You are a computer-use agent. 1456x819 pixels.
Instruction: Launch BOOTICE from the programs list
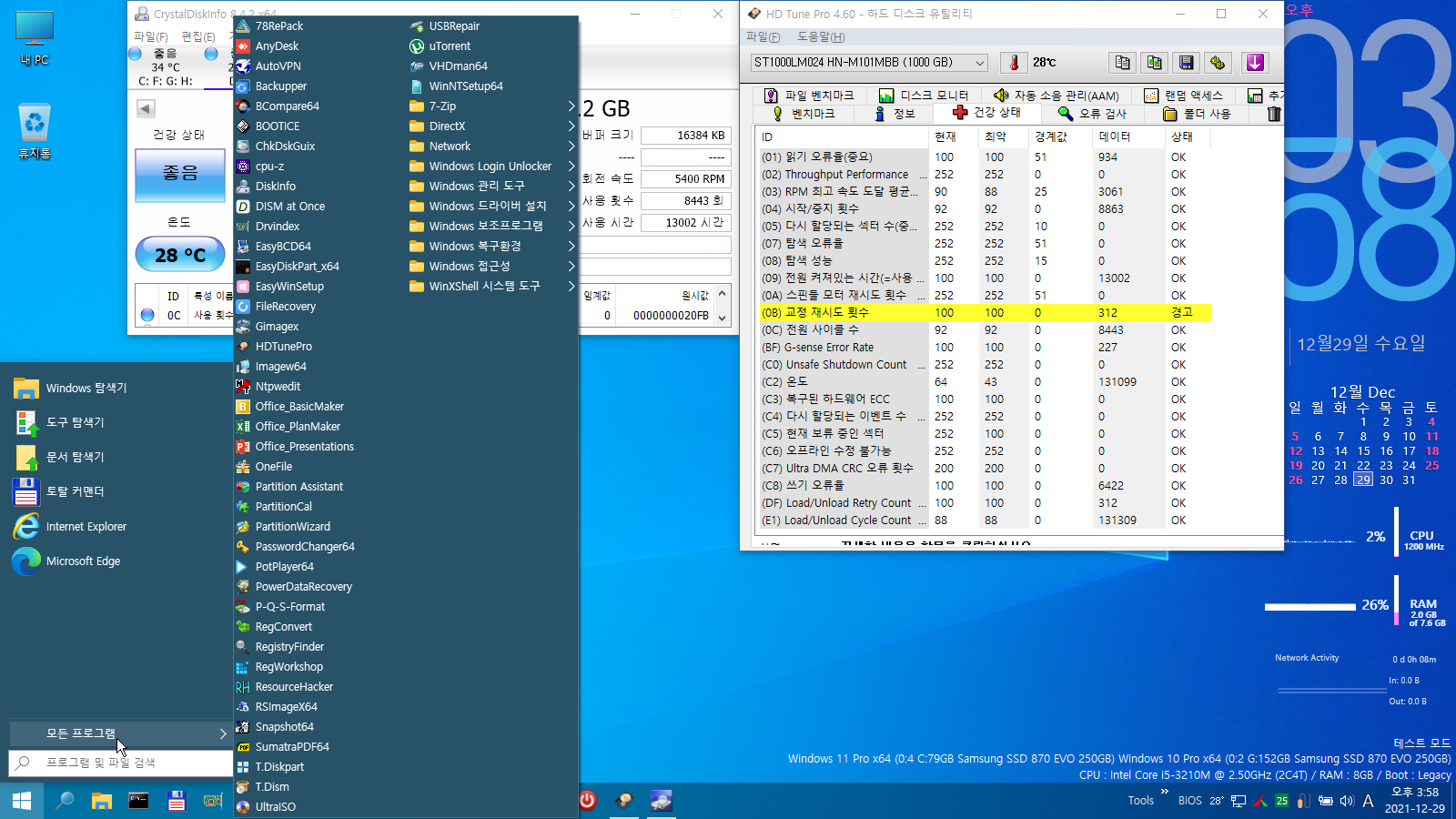pyautogui.click(x=278, y=126)
